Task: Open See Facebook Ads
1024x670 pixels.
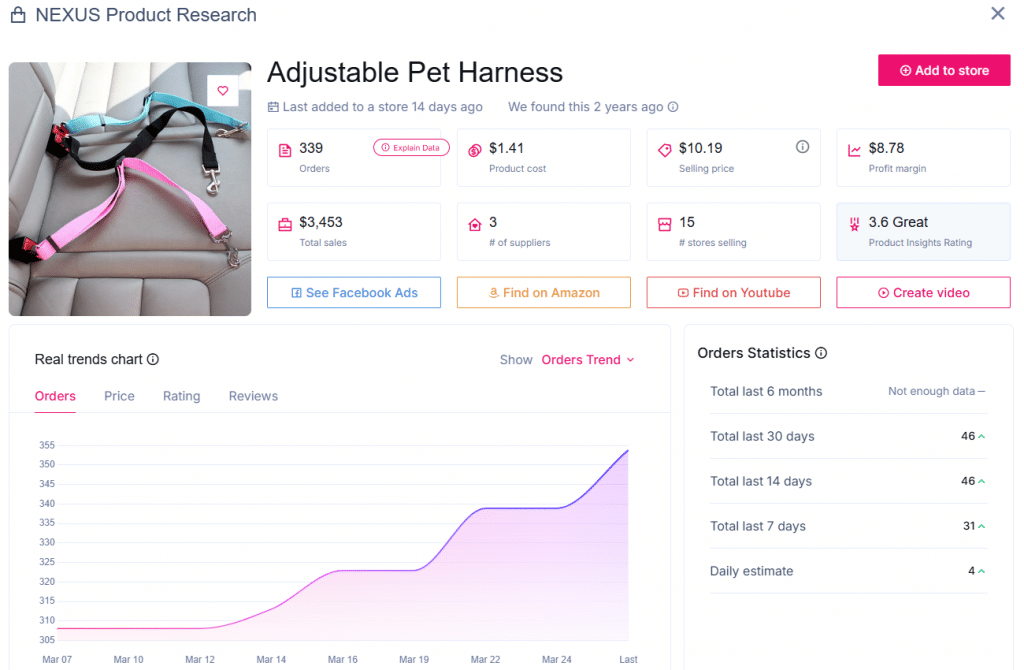Action: click(354, 293)
